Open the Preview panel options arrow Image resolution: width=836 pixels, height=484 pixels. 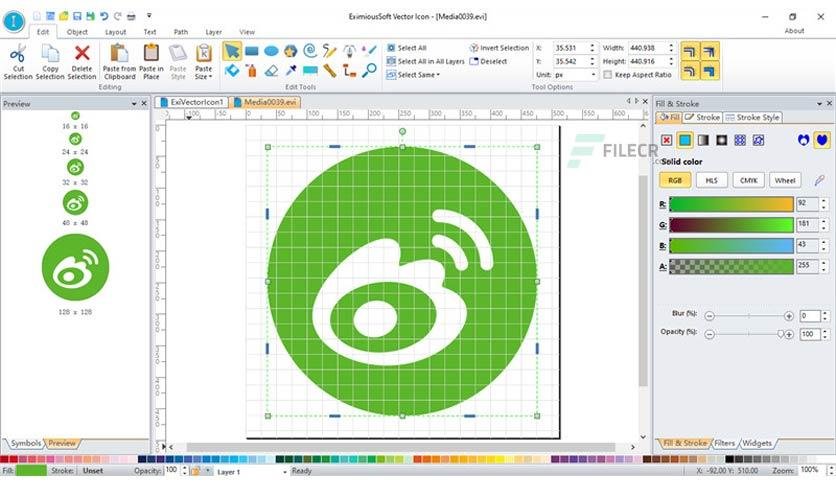coord(134,104)
